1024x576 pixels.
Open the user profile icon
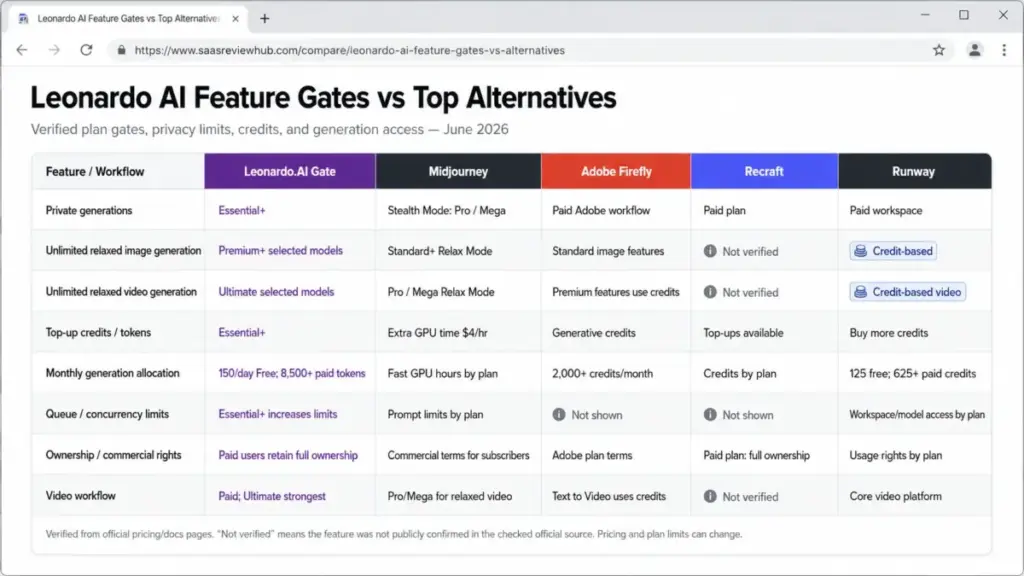click(x=974, y=50)
